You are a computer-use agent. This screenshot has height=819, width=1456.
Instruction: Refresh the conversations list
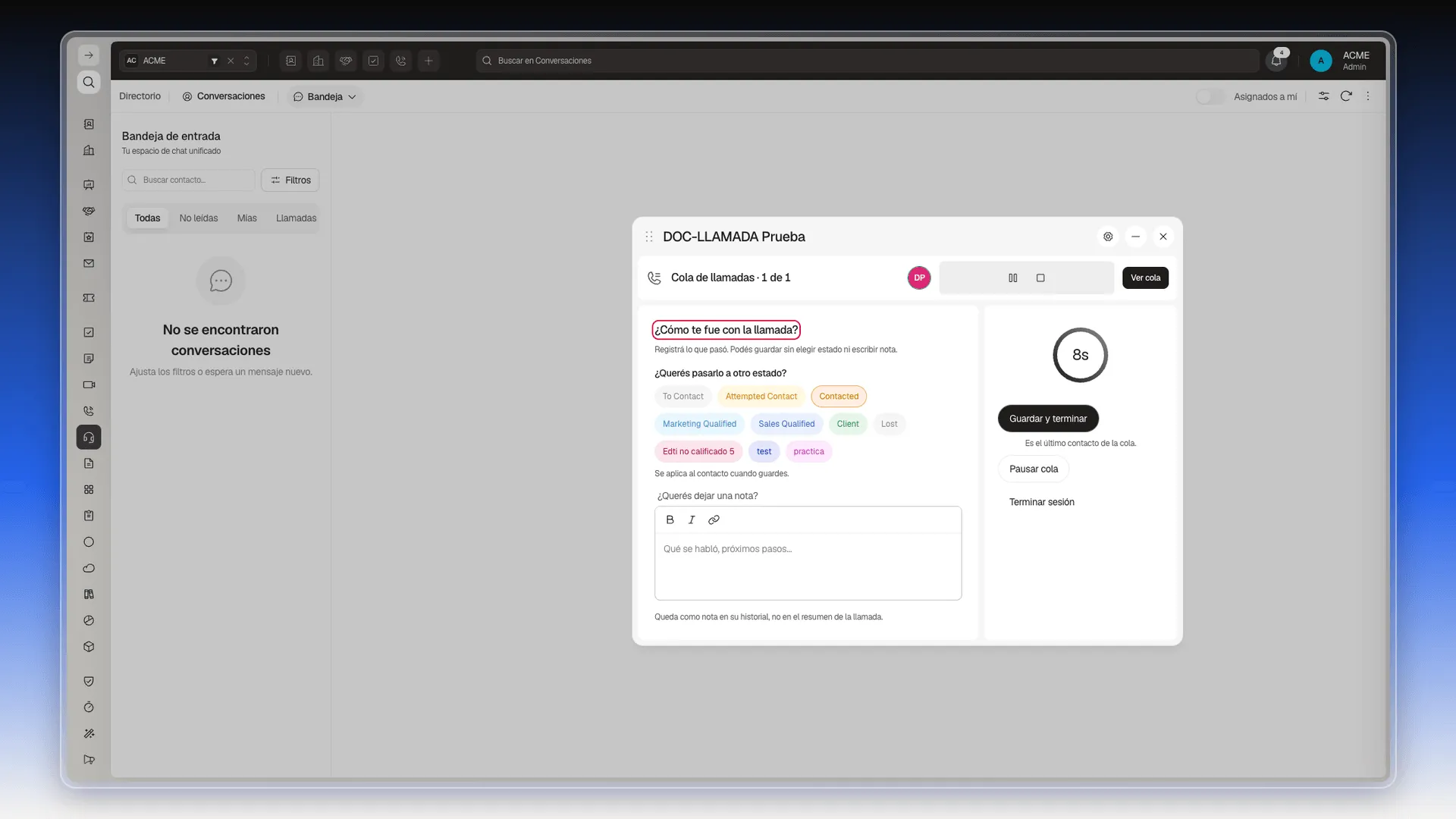[1346, 96]
